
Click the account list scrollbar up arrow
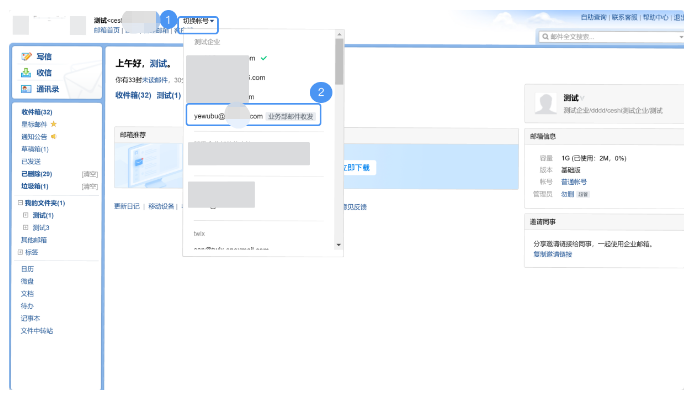(x=339, y=34)
